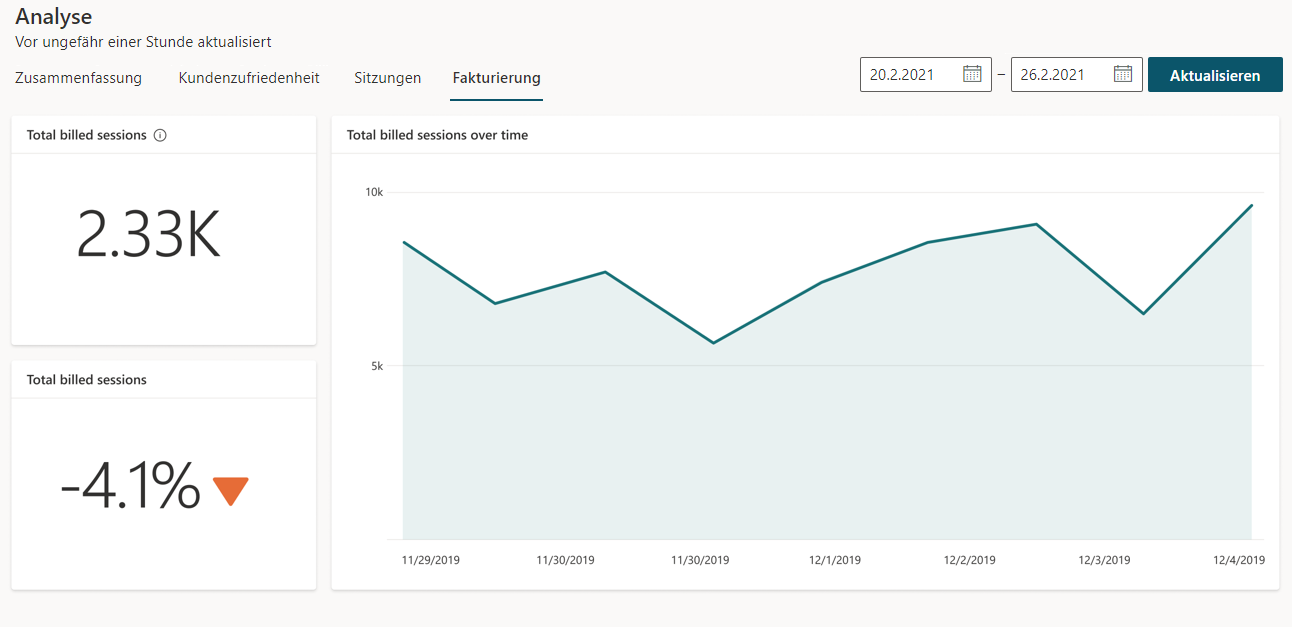The width and height of the screenshot is (1292, 627).
Task: Click the 11/29/2019 x-axis date label
Action: (431, 560)
